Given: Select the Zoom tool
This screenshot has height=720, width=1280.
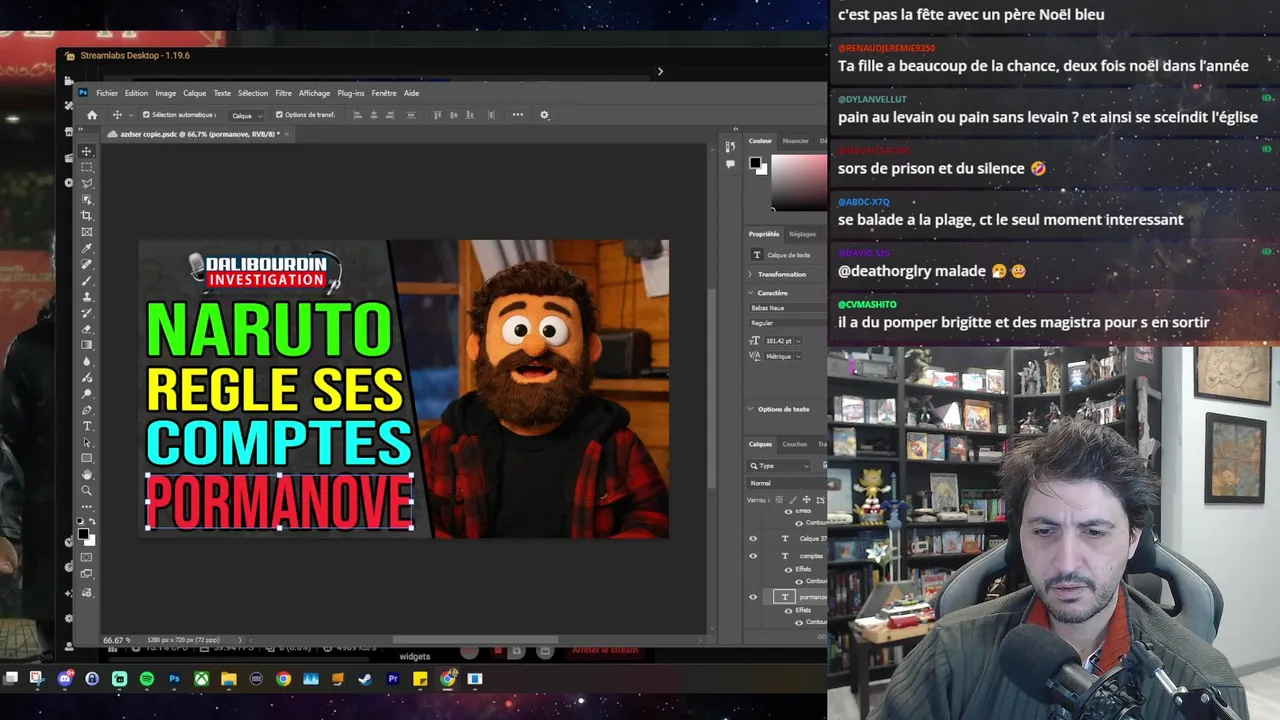Looking at the screenshot, I should (87, 490).
